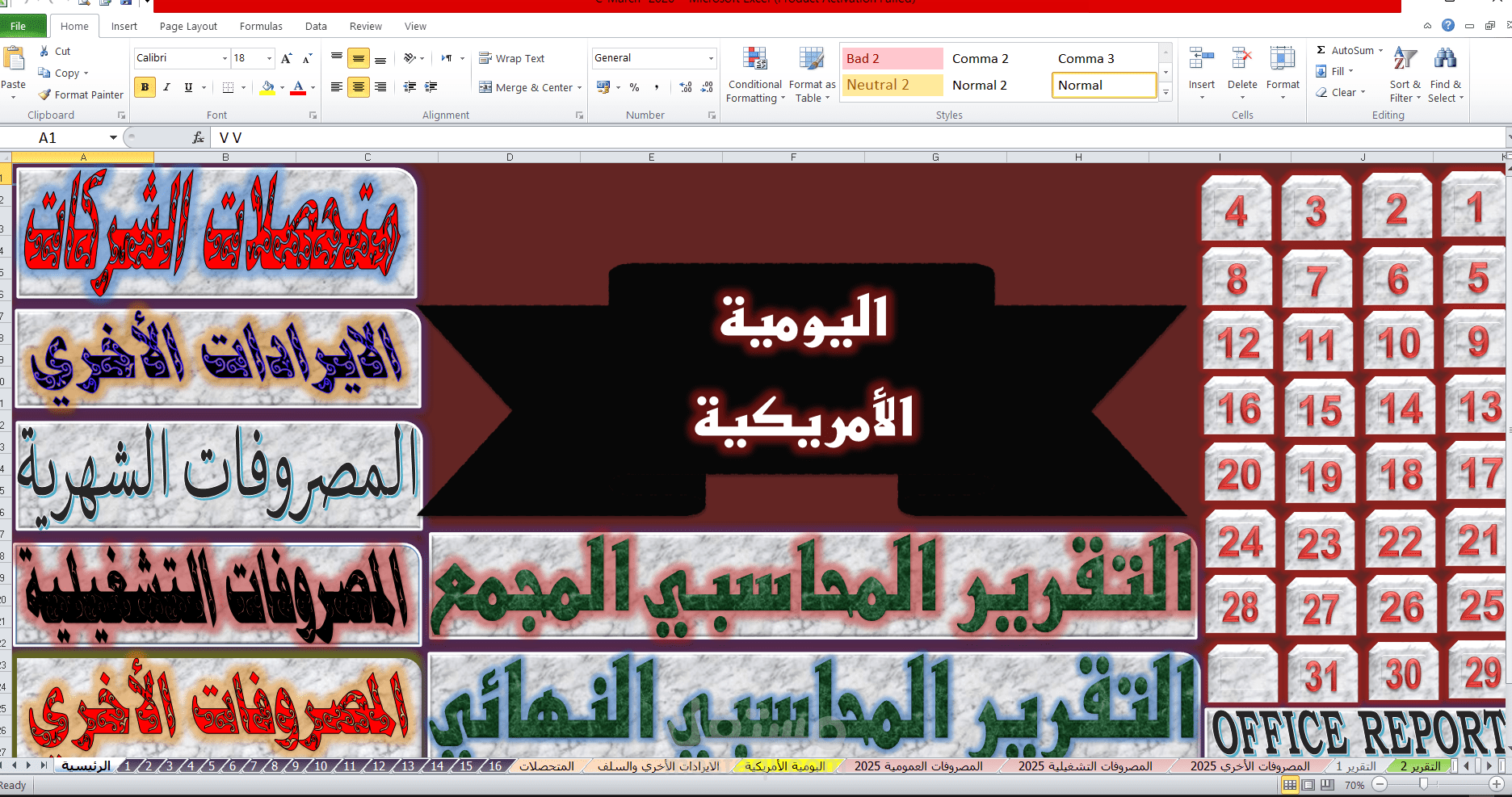The height and width of the screenshot is (797, 1512).
Task: Switch to Page Break Preview in status bar
Action: [1327, 784]
